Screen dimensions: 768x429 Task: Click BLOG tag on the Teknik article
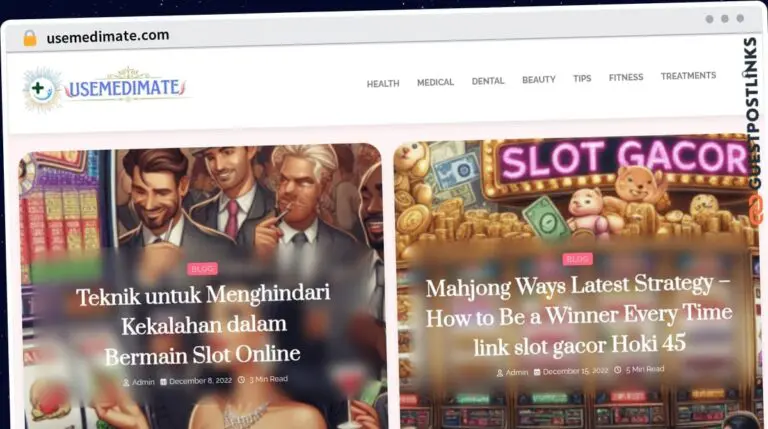pyautogui.click(x=202, y=268)
